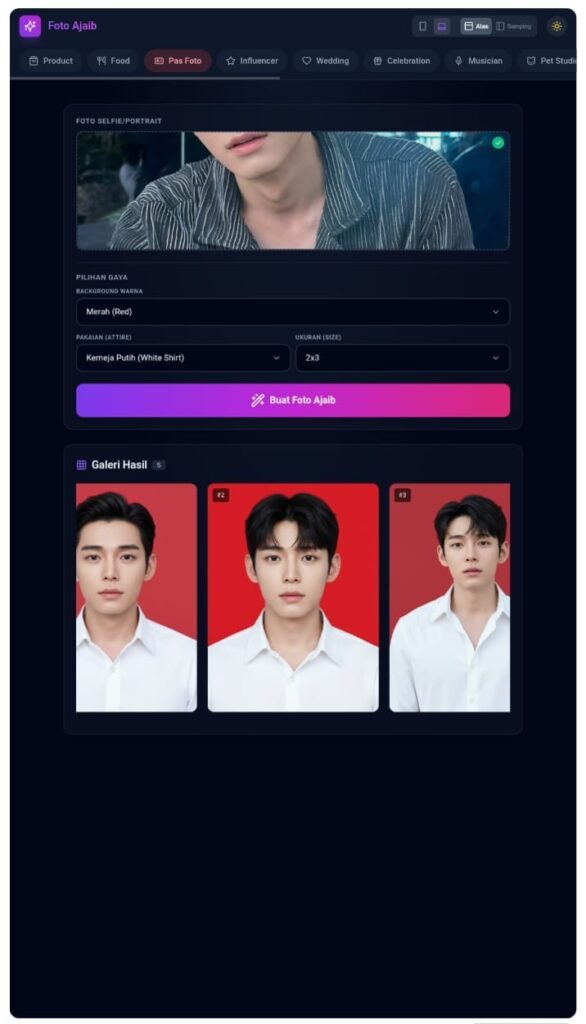Expand the Background Warna dropdown showing Merah
The image size is (586, 1024).
tap(293, 312)
